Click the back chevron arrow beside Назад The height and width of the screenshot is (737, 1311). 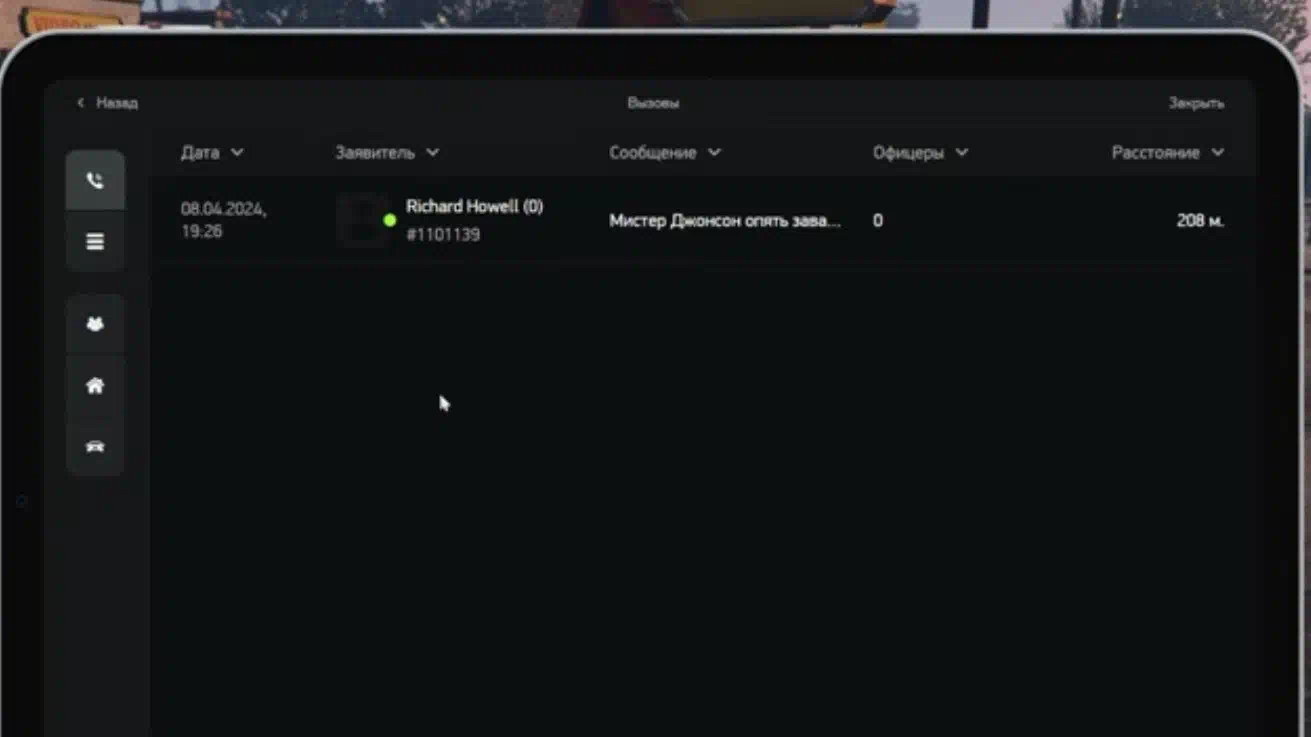pyautogui.click(x=81, y=103)
